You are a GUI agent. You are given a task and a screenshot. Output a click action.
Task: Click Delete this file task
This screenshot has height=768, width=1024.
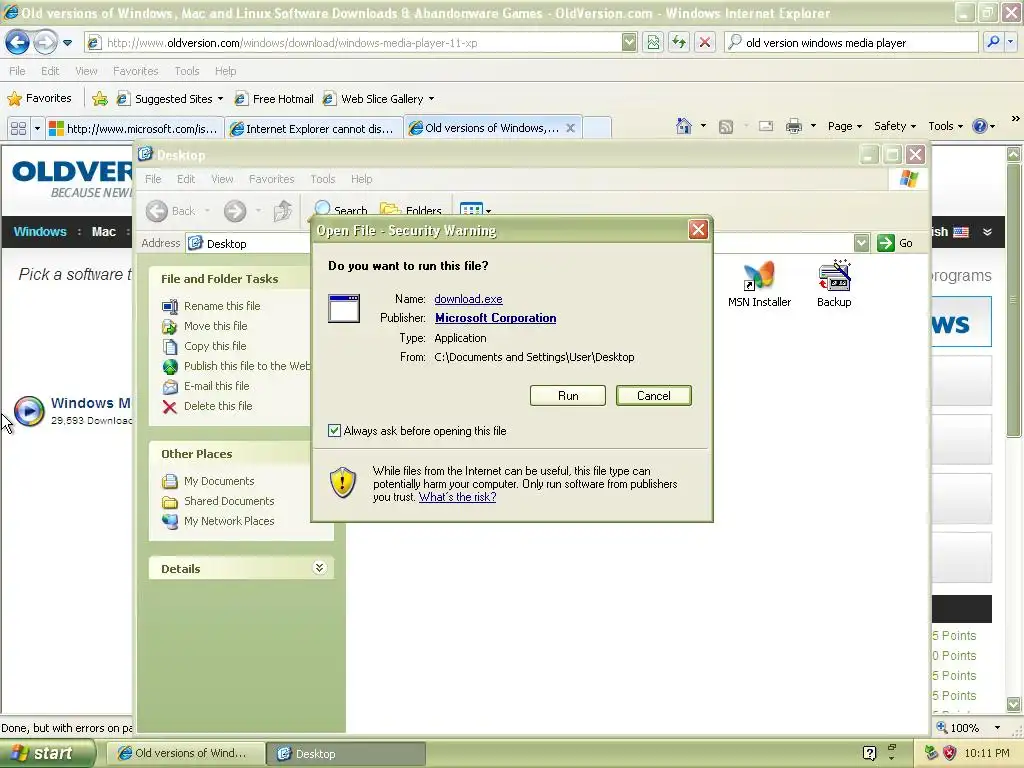[x=217, y=406]
